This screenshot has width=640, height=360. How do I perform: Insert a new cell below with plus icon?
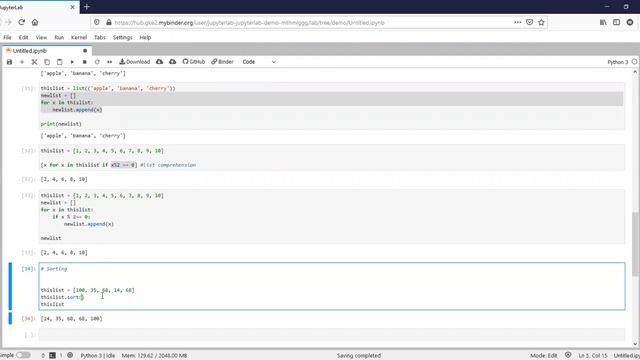pos(22,62)
